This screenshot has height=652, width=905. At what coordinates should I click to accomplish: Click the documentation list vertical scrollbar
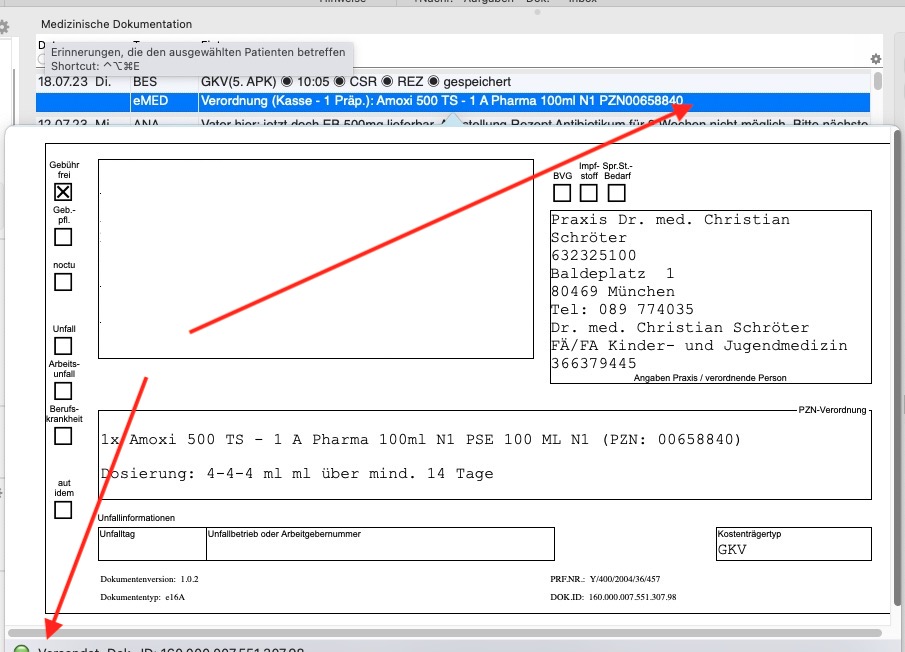click(878, 80)
